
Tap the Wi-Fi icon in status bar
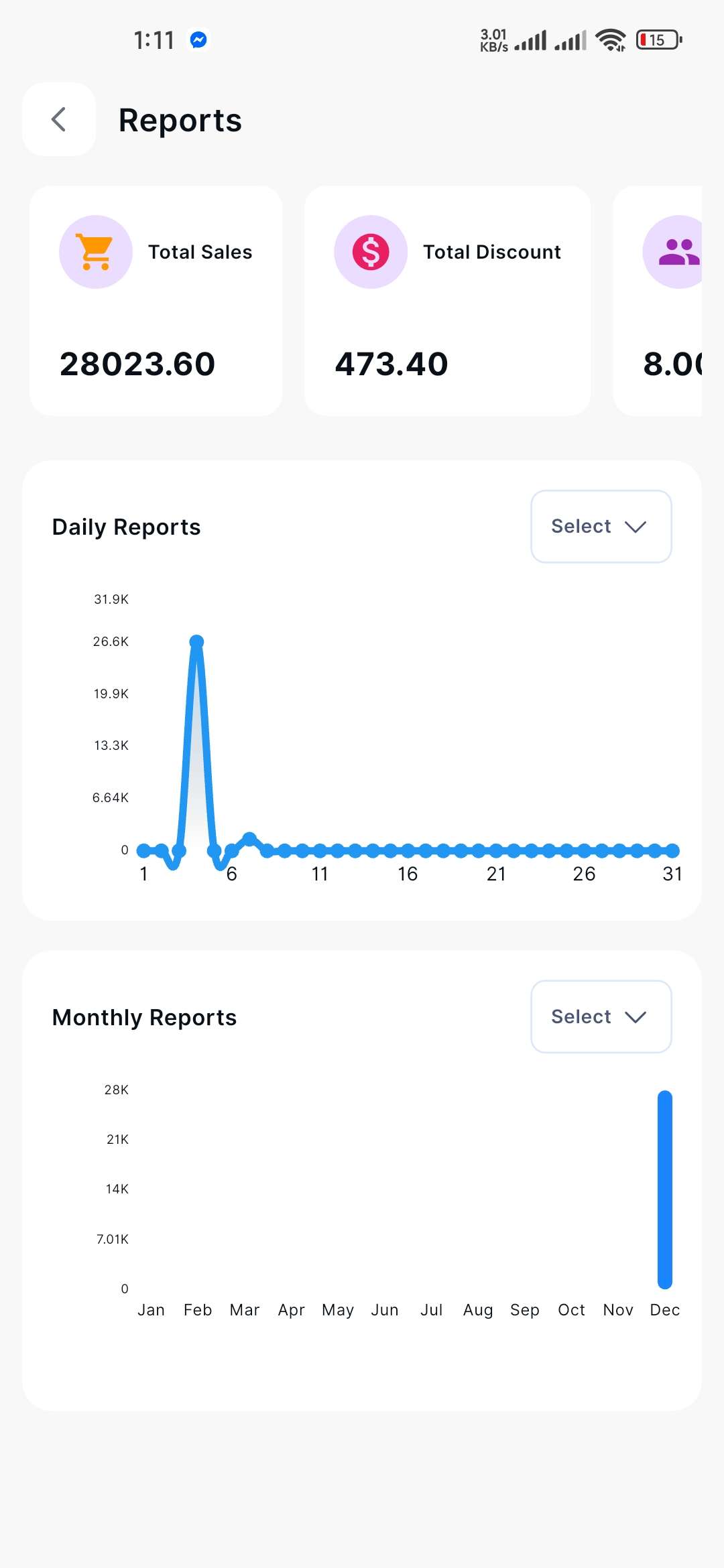pyautogui.click(x=610, y=40)
